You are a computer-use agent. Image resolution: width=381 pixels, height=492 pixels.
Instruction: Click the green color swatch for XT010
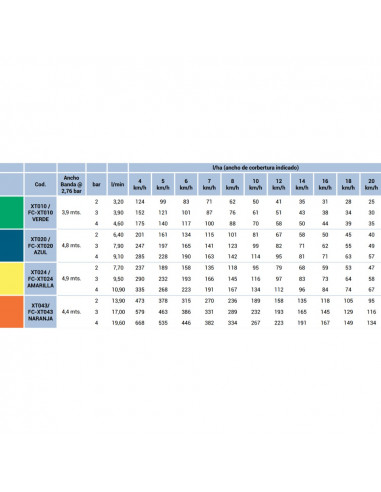[x=12, y=212]
